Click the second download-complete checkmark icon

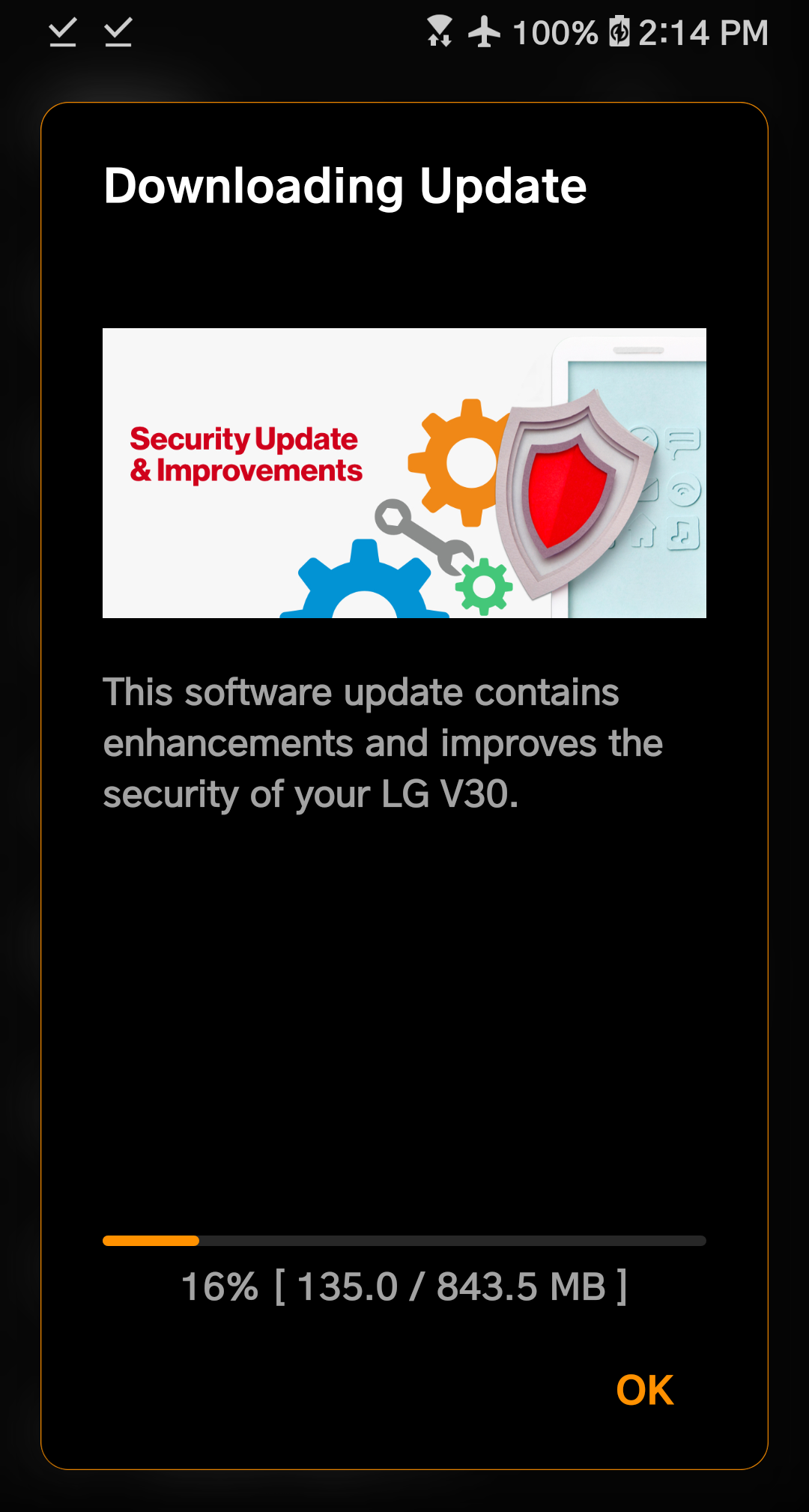[118, 33]
